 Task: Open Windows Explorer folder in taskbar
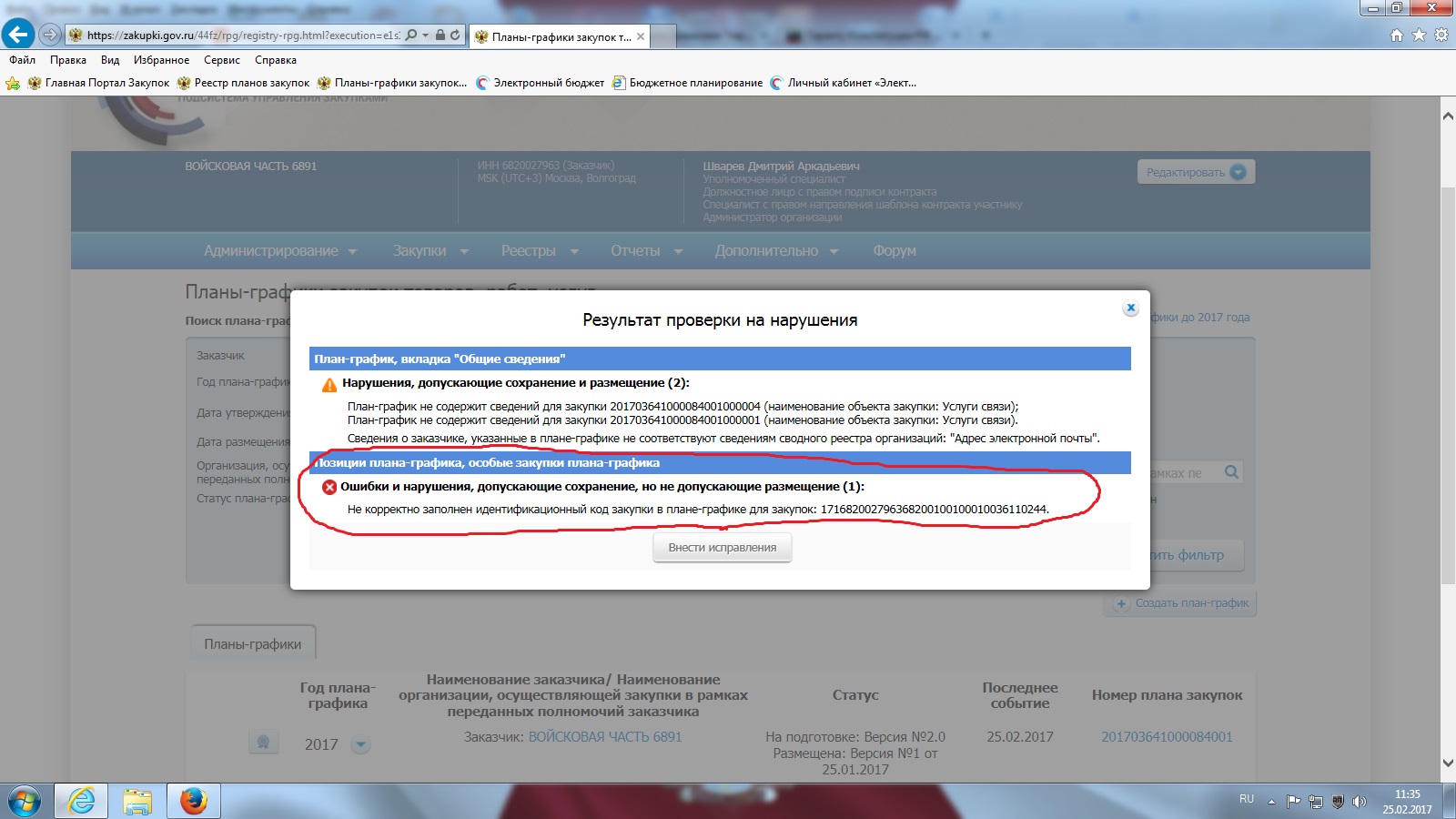(137, 801)
